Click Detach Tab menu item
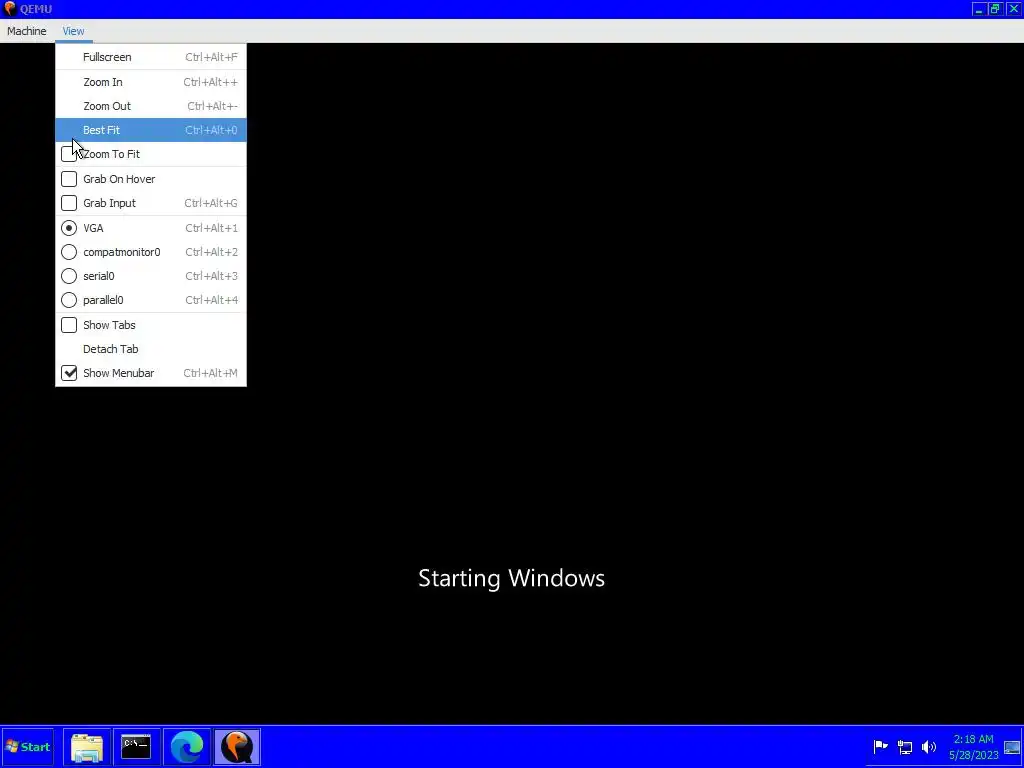Viewport: 1024px width, 768px height. tap(151, 349)
